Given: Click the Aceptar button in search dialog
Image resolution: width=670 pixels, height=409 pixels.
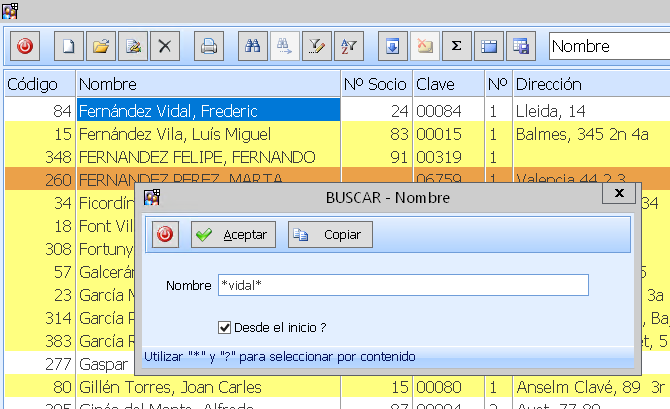Looking at the screenshot, I should (232, 234).
